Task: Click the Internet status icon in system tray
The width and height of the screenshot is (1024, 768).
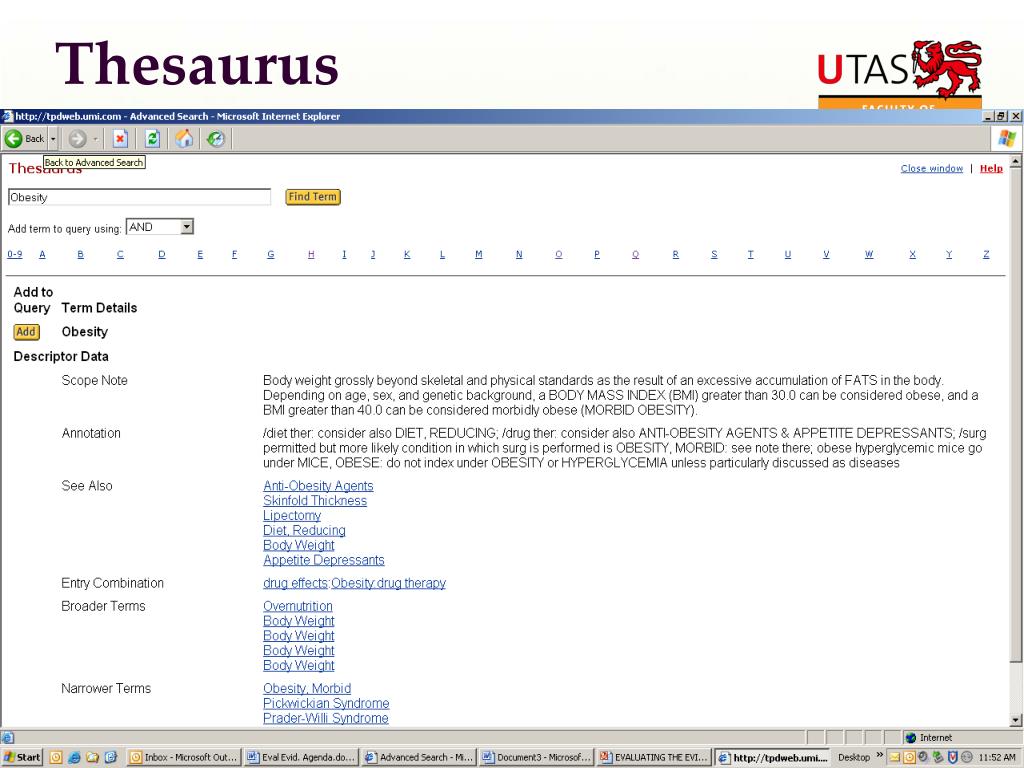Action: coord(911,737)
